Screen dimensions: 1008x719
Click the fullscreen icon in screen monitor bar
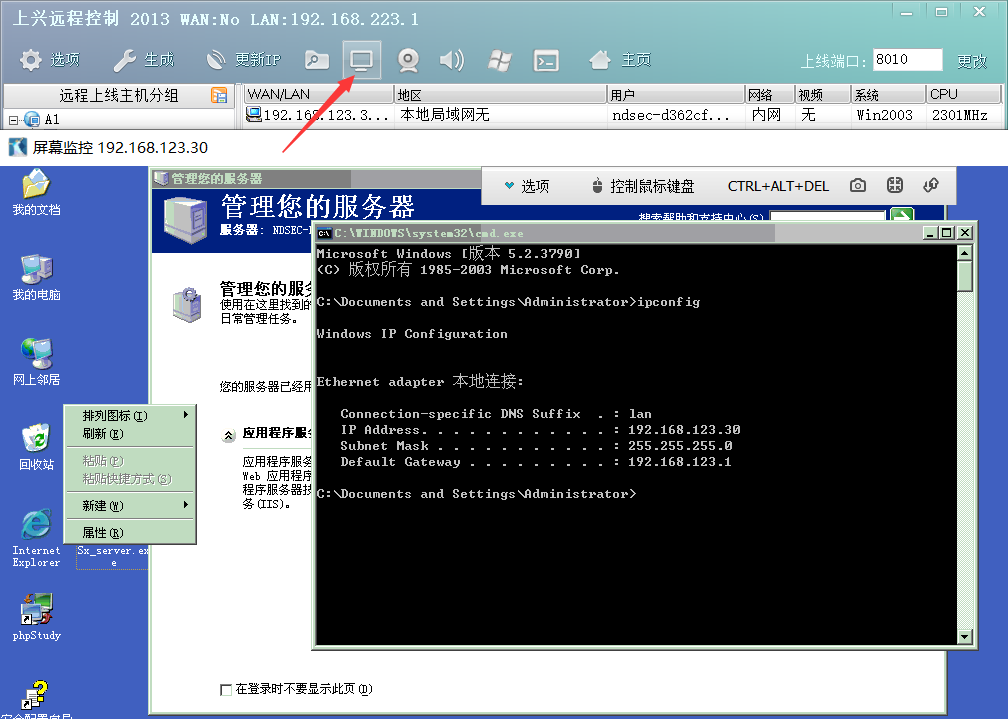[x=894, y=186]
